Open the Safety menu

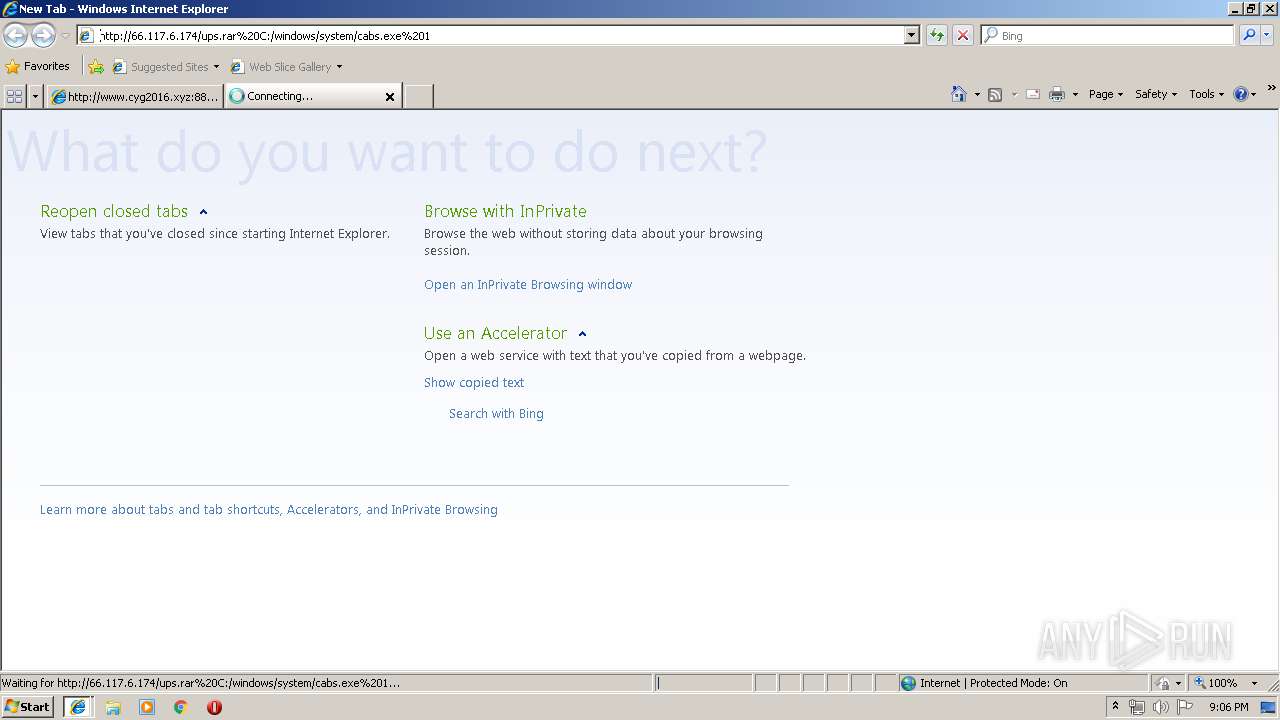point(1156,94)
